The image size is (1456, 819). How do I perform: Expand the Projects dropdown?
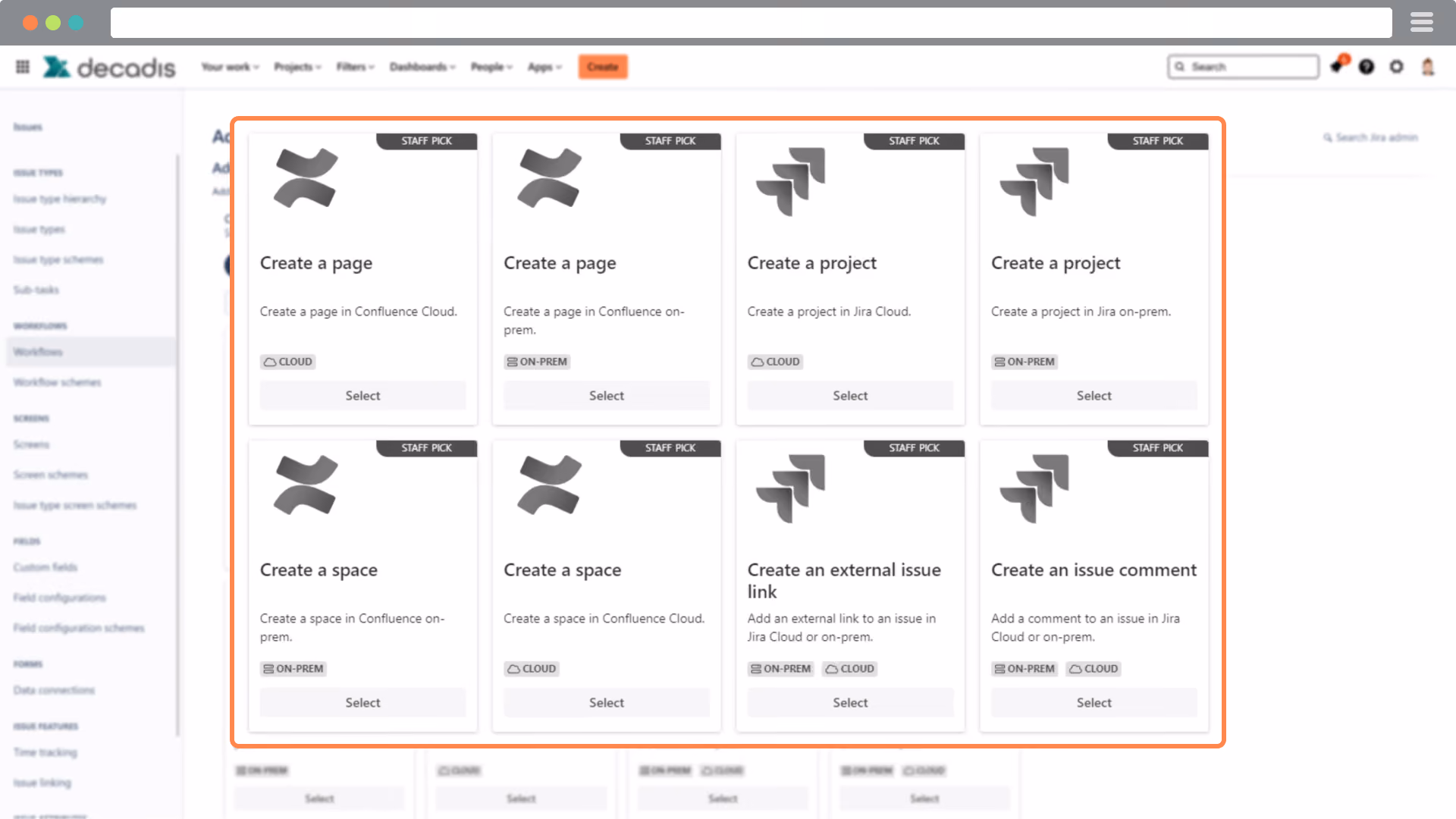[297, 67]
